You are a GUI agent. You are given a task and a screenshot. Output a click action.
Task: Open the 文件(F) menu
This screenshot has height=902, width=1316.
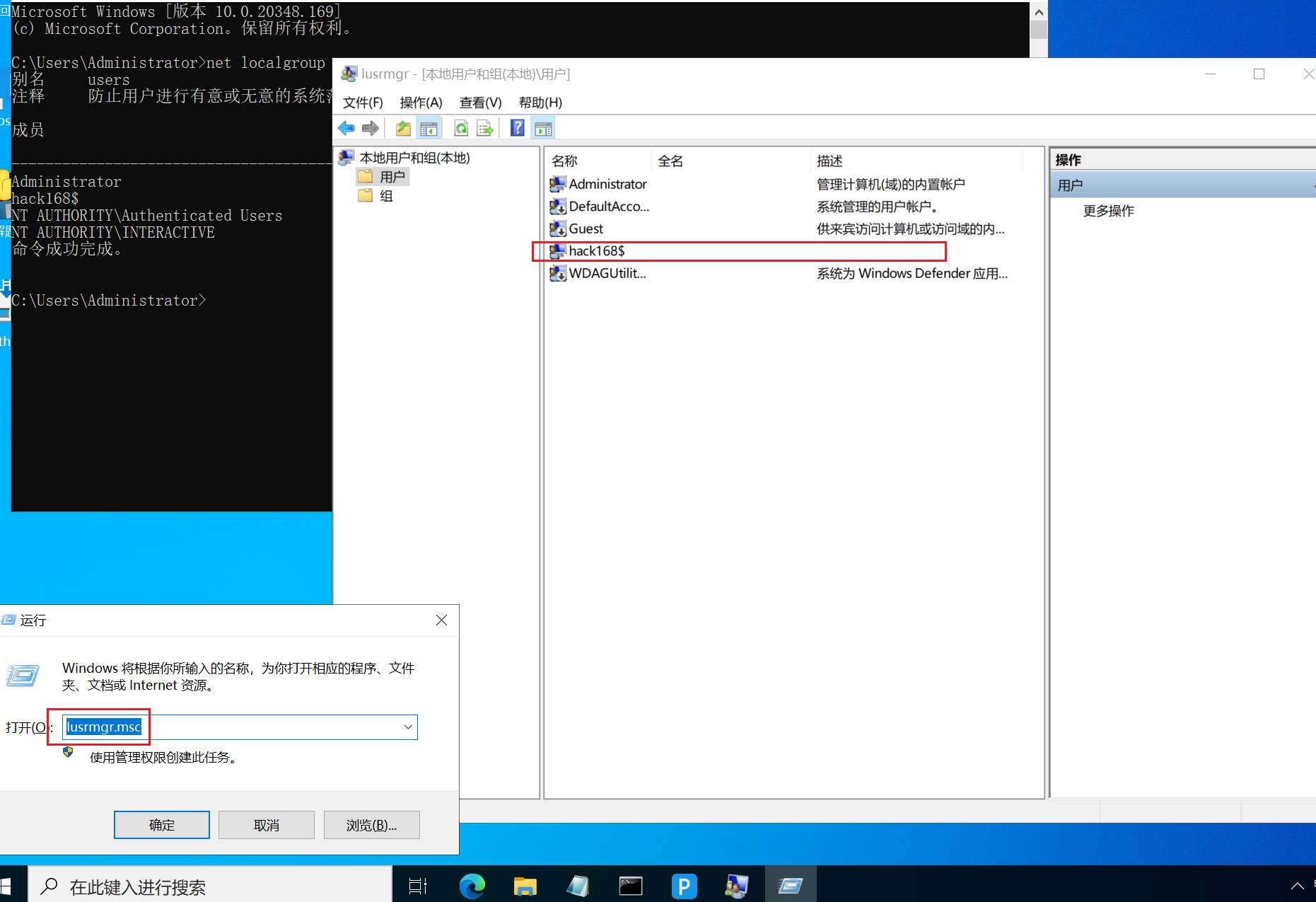click(363, 103)
